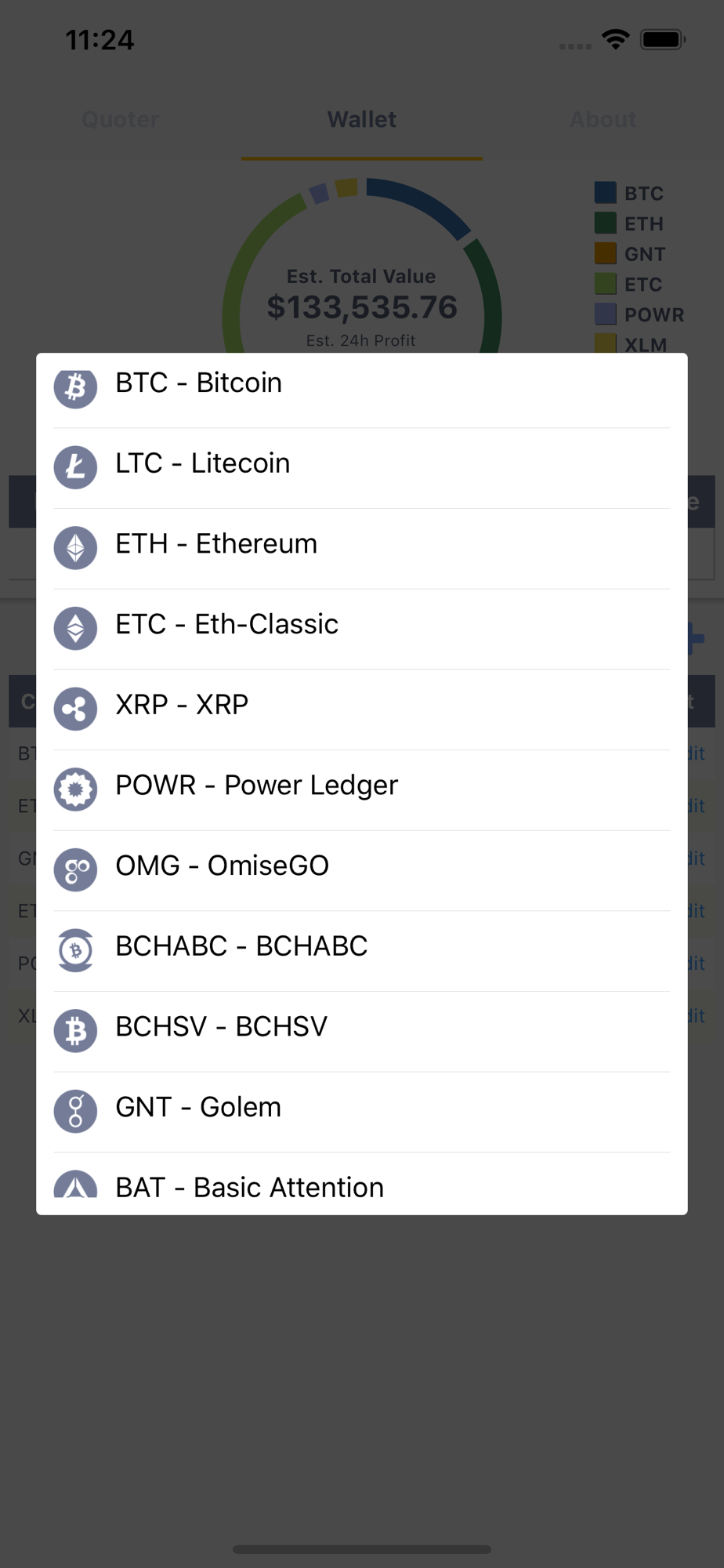Click the XRP coin icon
The width and height of the screenshot is (724, 1568).
coord(75,709)
